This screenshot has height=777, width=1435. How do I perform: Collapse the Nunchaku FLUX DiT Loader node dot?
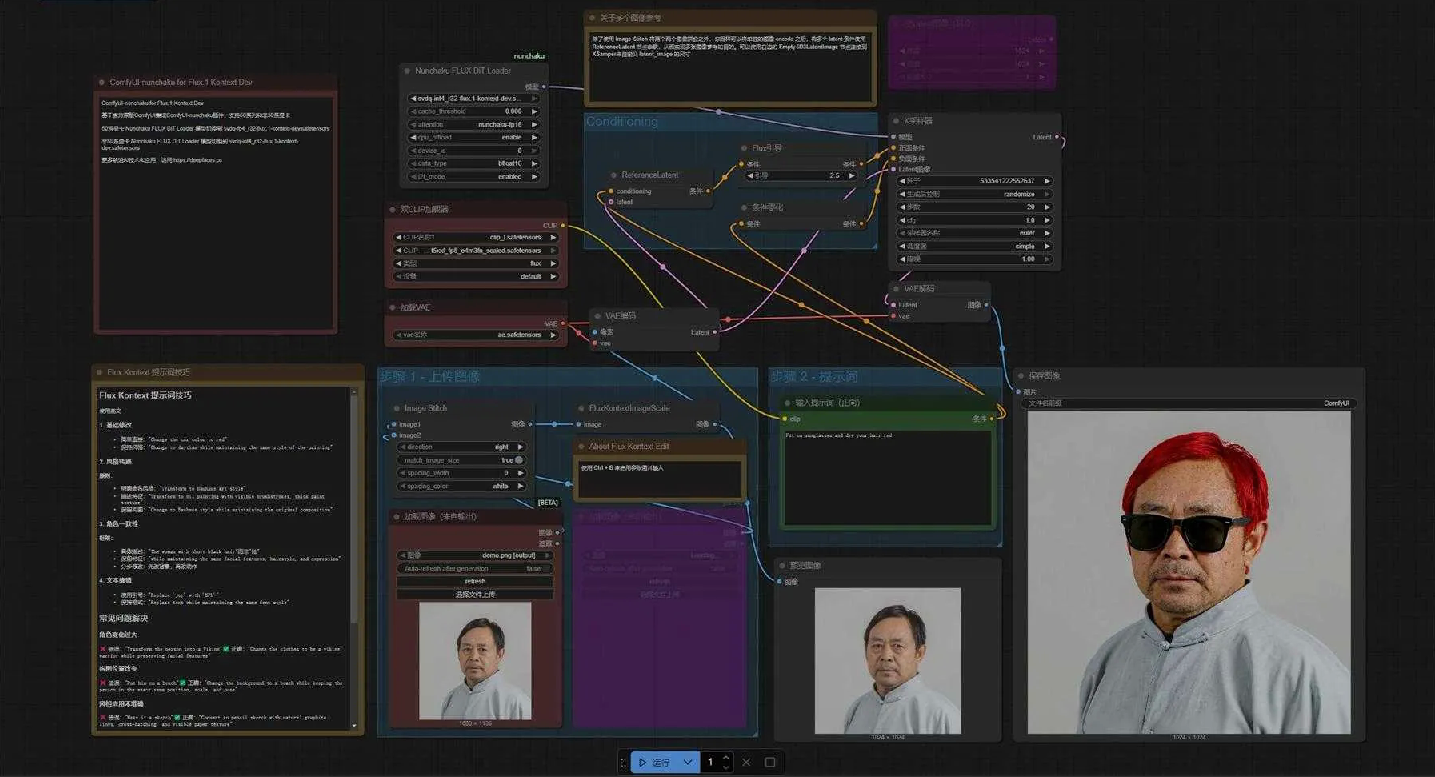point(408,71)
